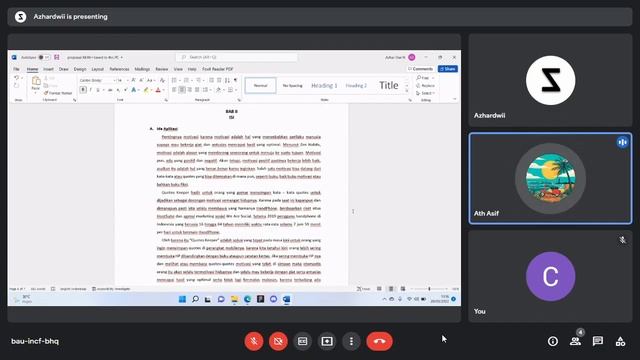Expand the Styles gallery arrow

tap(407, 91)
